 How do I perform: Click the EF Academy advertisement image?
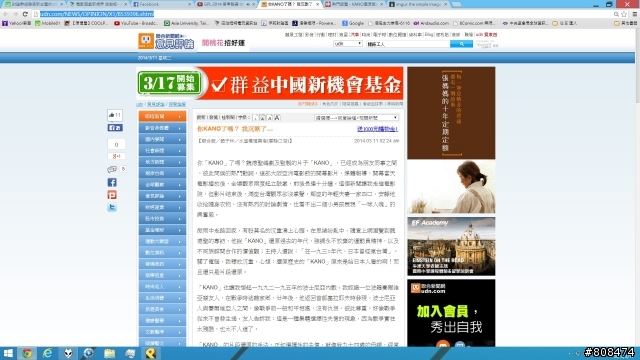tap(451, 246)
